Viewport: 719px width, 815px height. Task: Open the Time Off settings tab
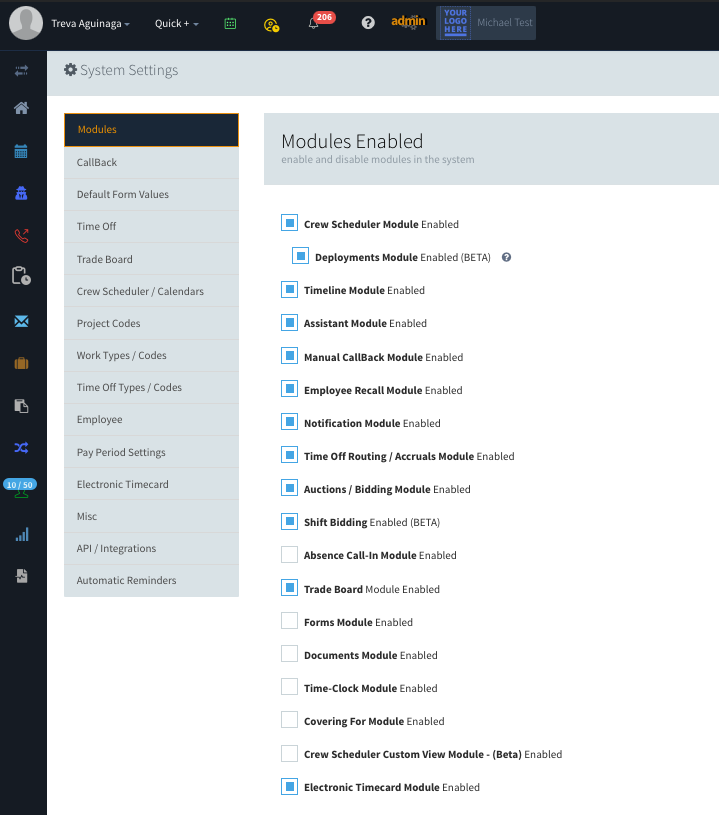click(151, 227)
